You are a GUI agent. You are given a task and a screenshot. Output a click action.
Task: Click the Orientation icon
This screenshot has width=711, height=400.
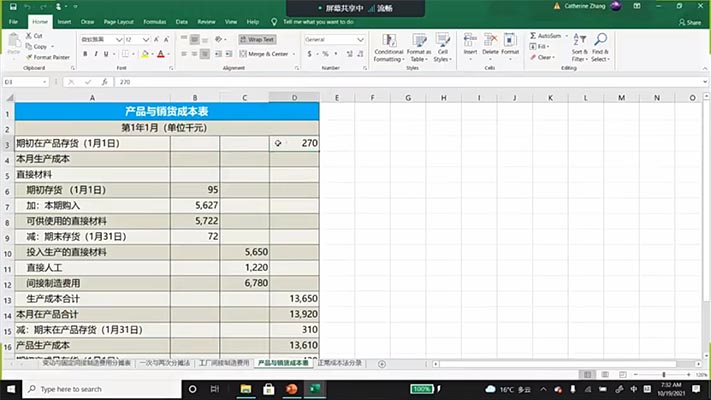point(219,39)
